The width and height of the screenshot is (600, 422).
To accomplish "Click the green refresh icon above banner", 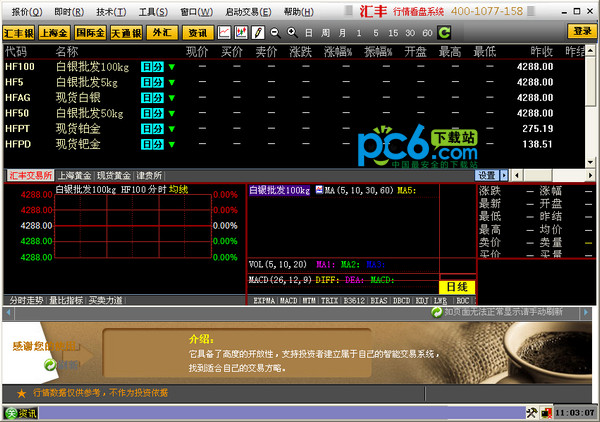I will click(436, 312).
